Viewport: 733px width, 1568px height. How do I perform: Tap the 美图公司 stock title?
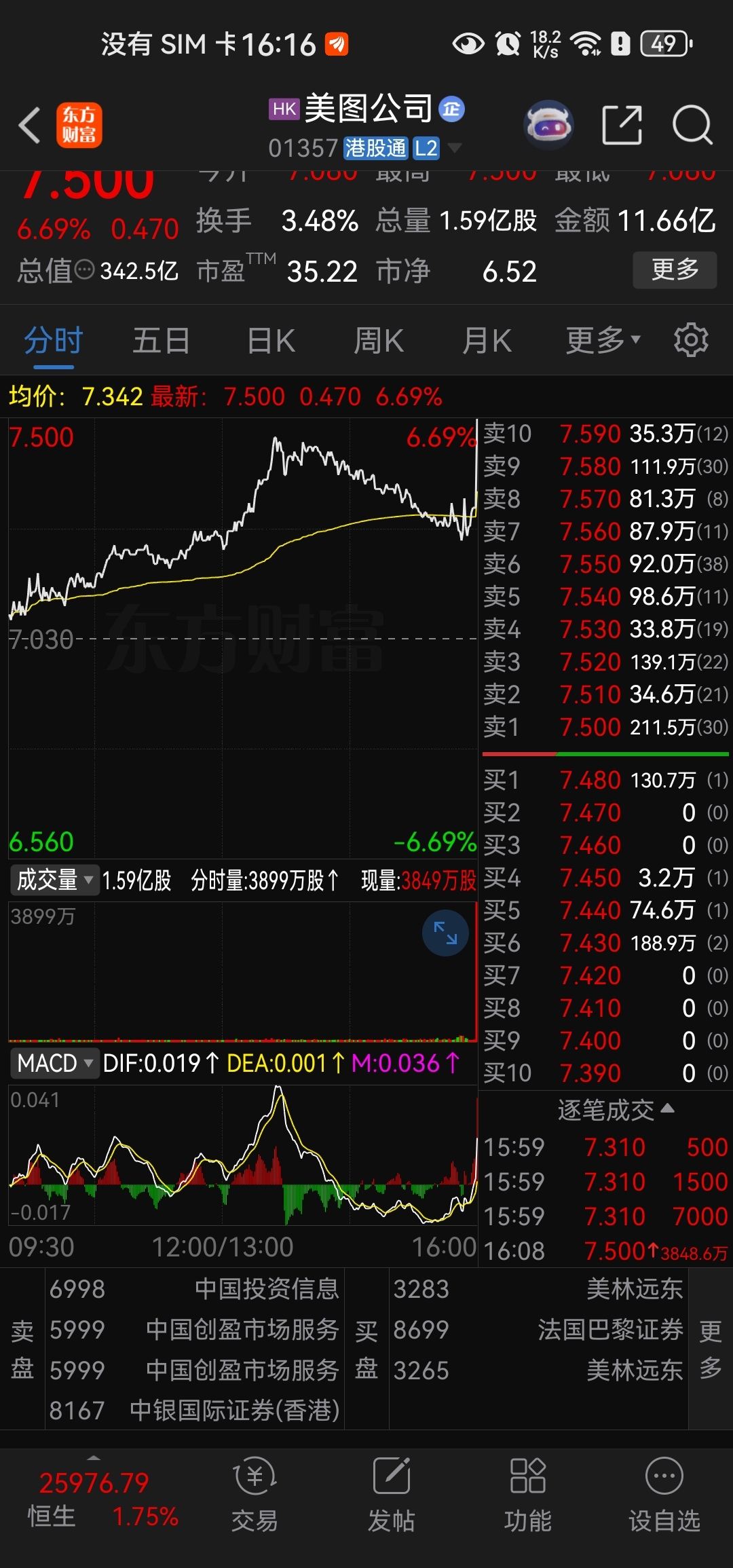point(369,109)
